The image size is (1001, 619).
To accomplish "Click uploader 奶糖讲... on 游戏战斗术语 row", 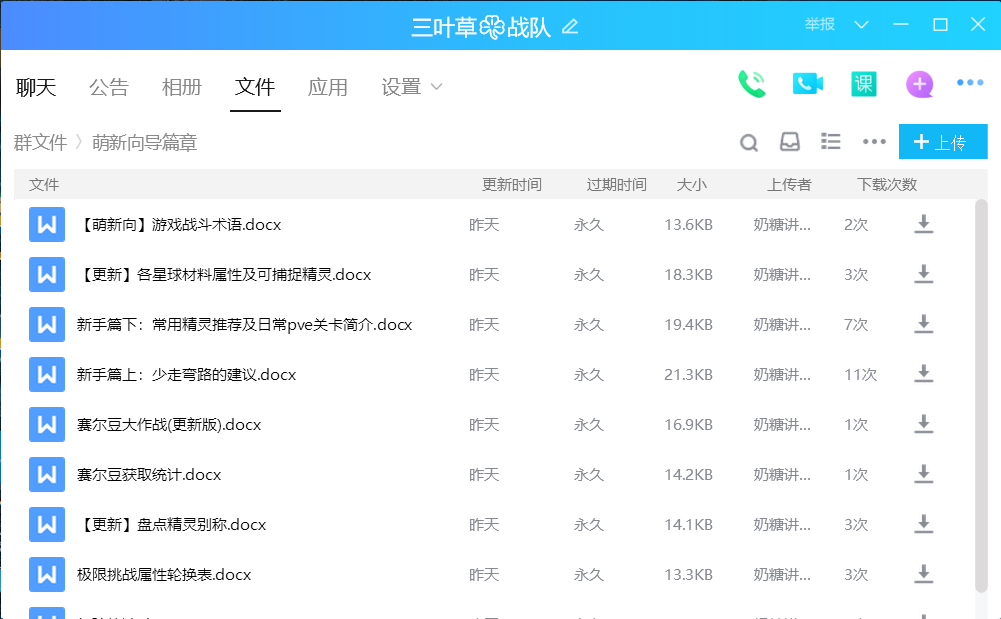I will click(x=782, y=225).
